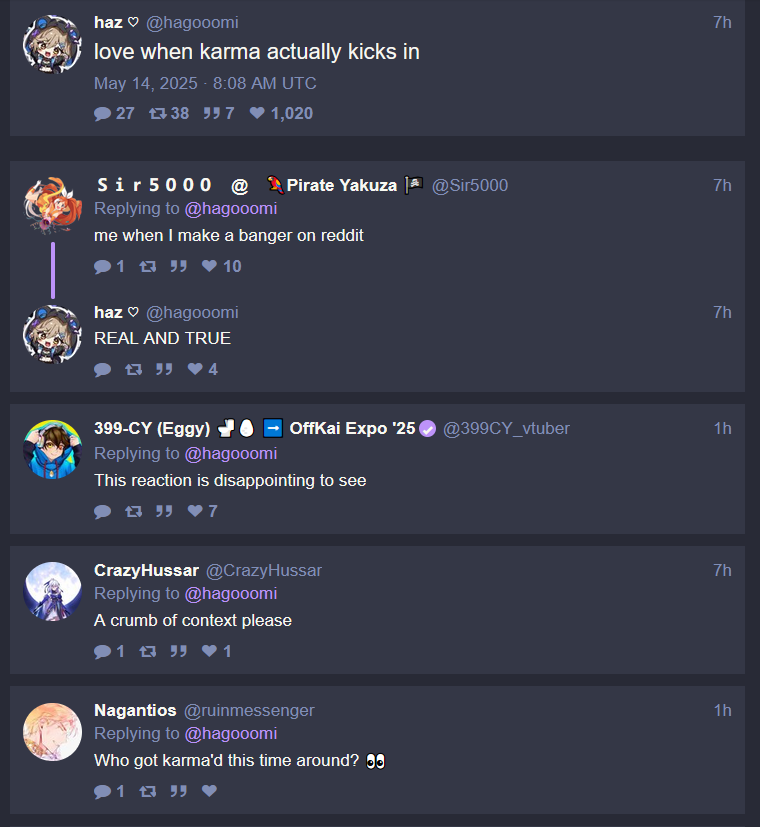
Task: Open the @Sir5000 profile handle
Action: (470, 185)
